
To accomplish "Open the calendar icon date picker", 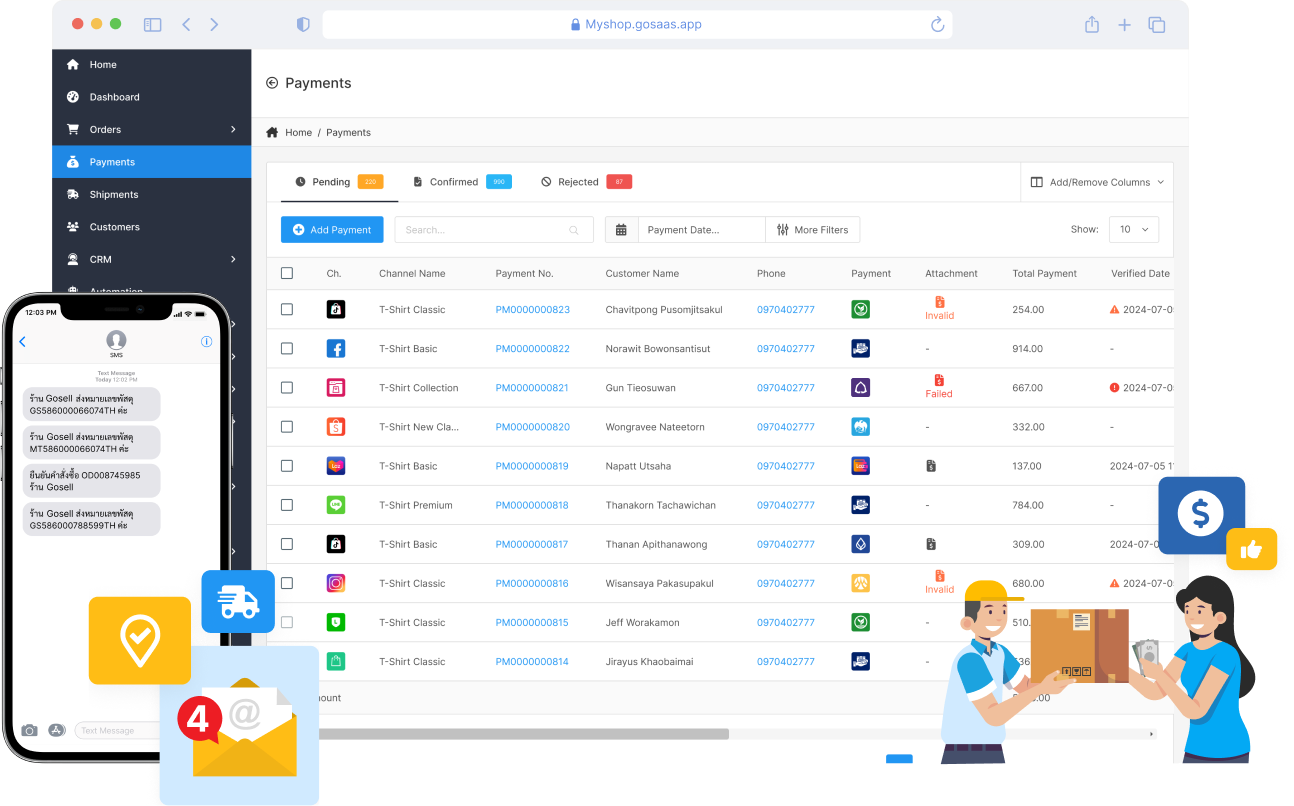I will click(621, 230).
